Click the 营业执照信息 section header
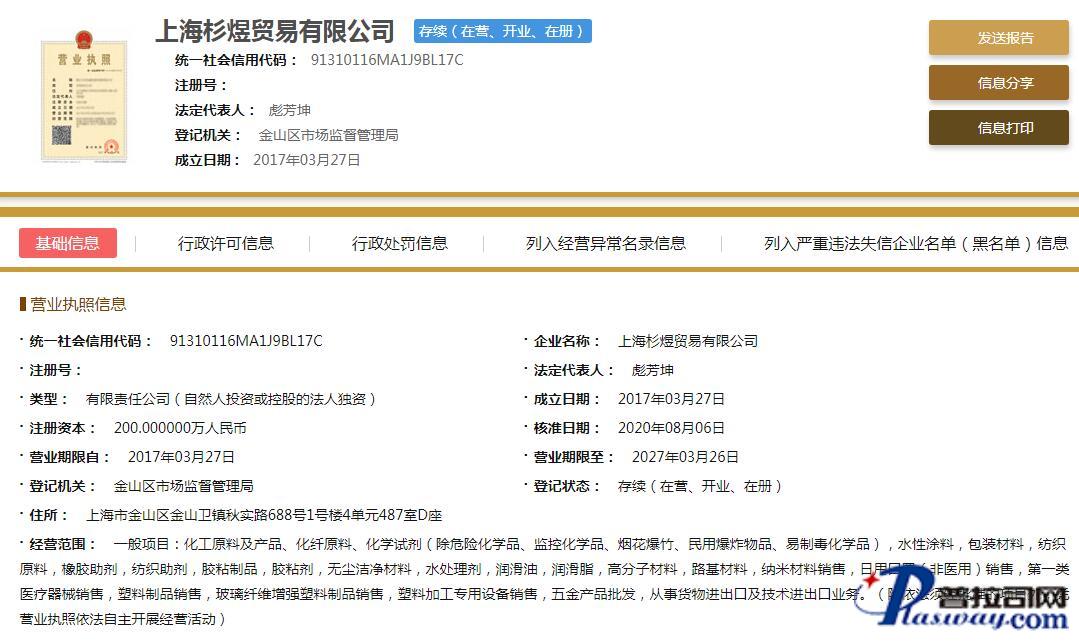1079x642 pixels. [78, 304]
